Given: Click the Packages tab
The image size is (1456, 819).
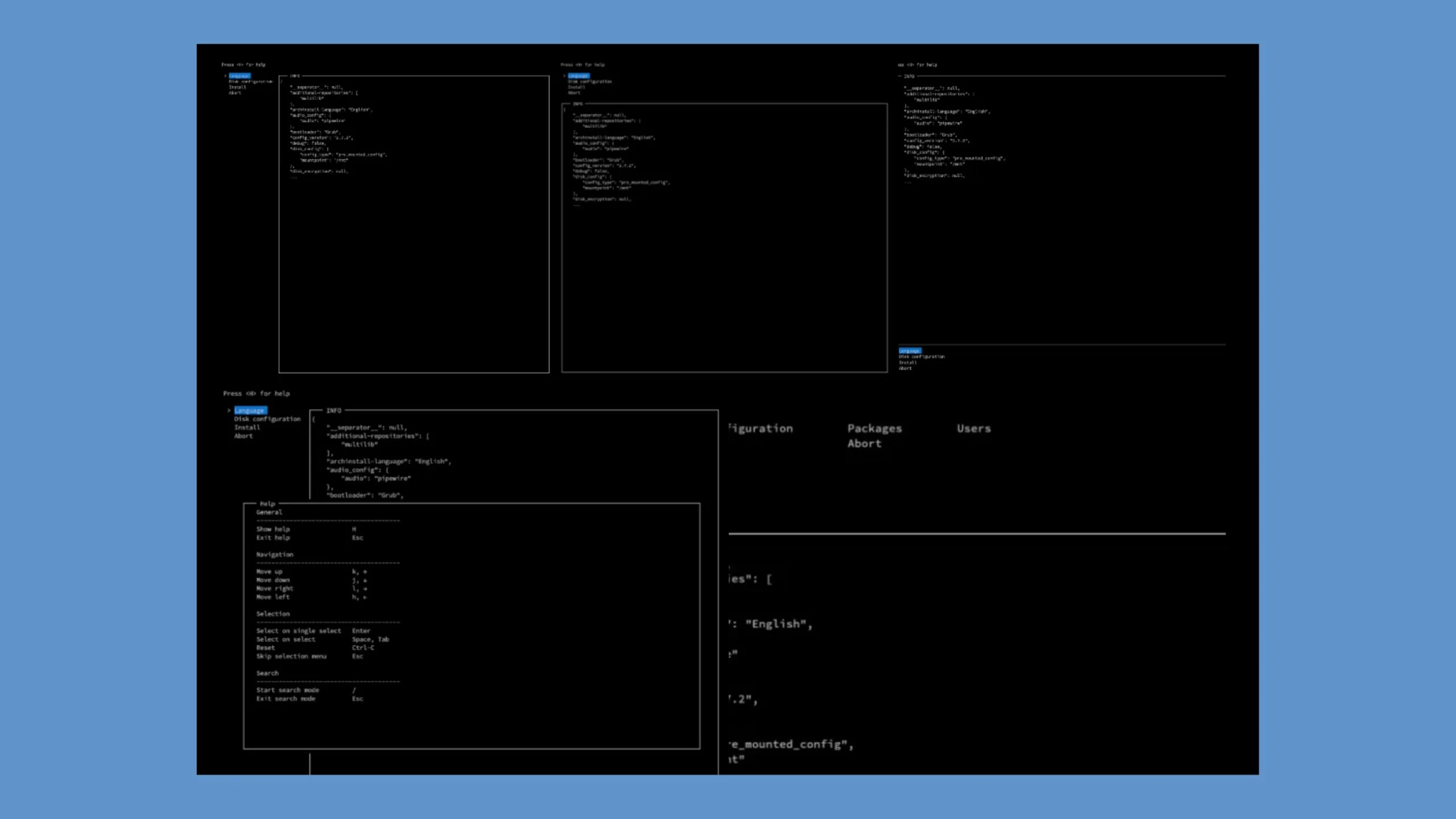Looking at the screenshot, I should tap(874, 428).
